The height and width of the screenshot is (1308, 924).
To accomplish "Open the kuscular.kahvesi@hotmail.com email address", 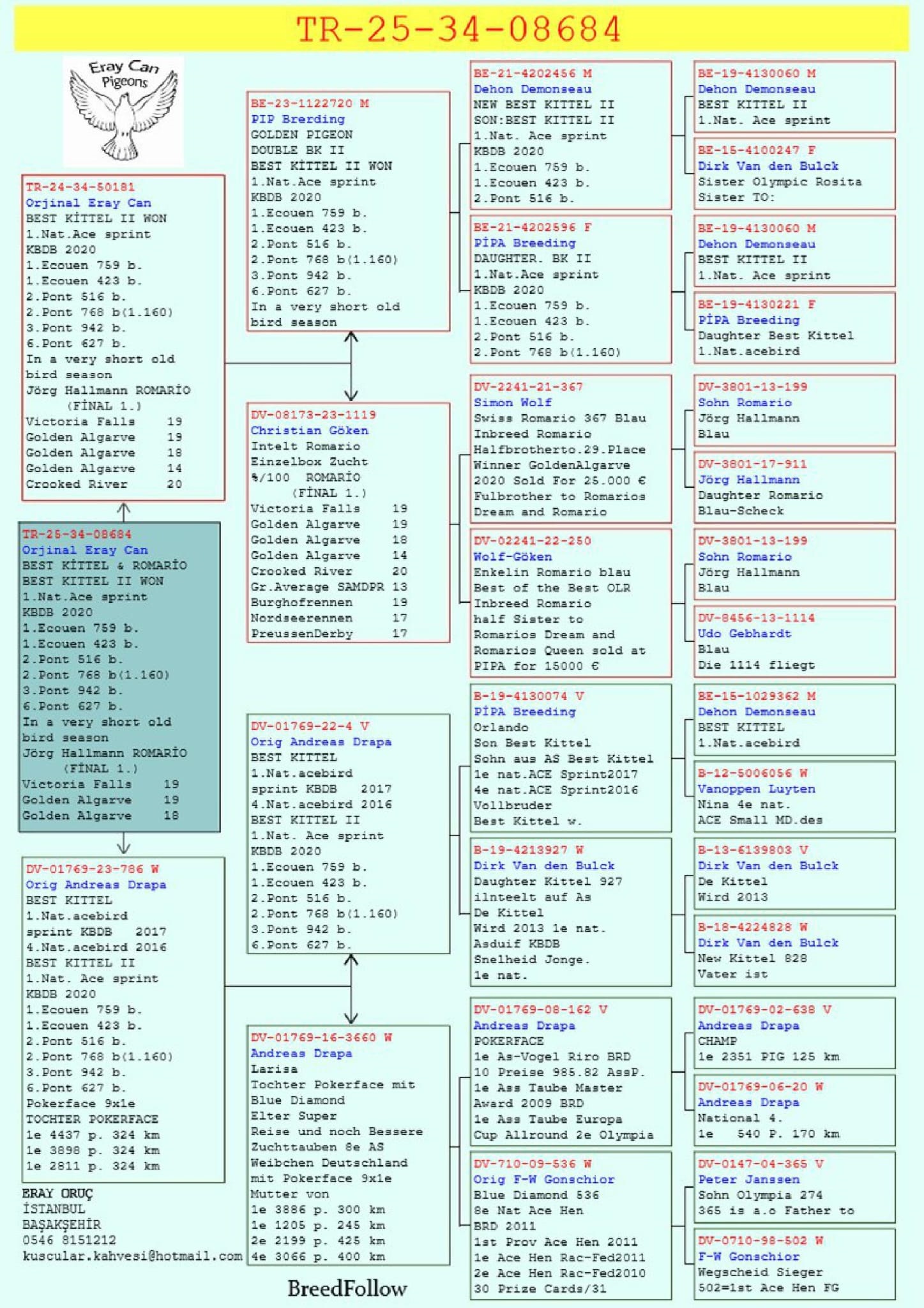I will [133, 1256].
